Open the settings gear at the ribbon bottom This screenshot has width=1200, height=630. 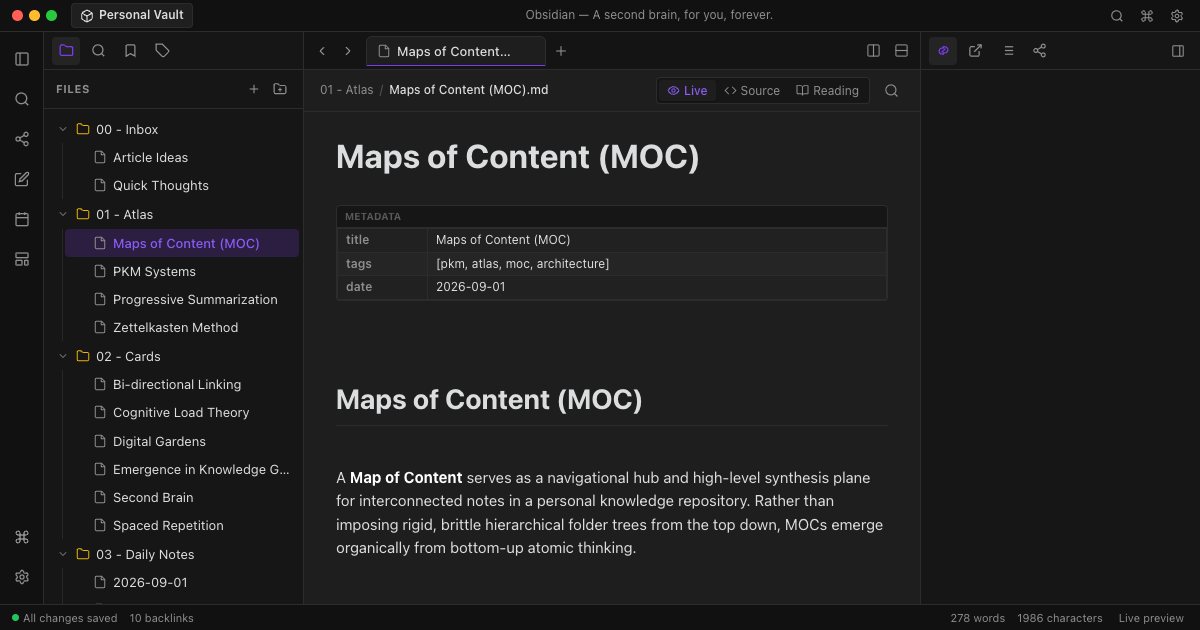tap(22, 577)
